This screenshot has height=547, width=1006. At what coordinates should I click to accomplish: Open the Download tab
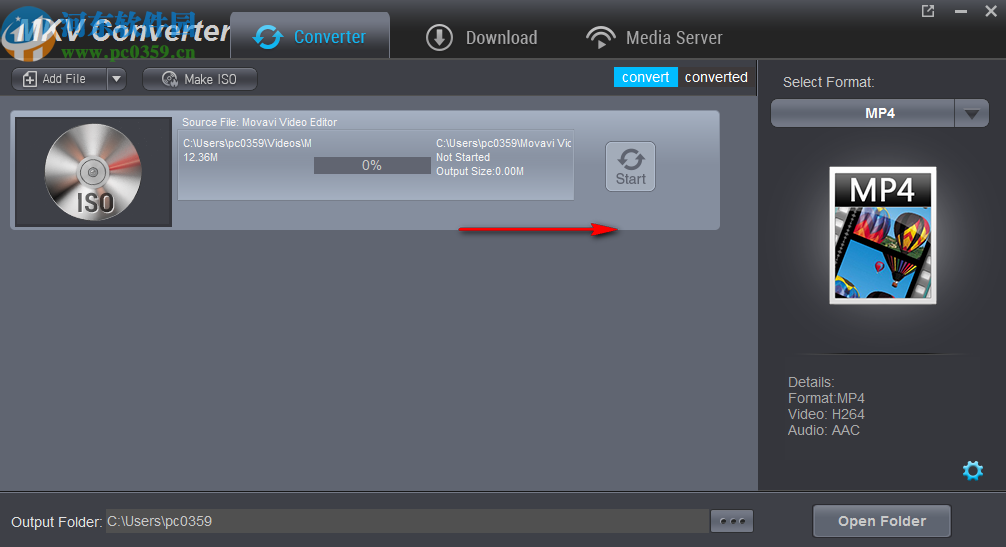482,37
